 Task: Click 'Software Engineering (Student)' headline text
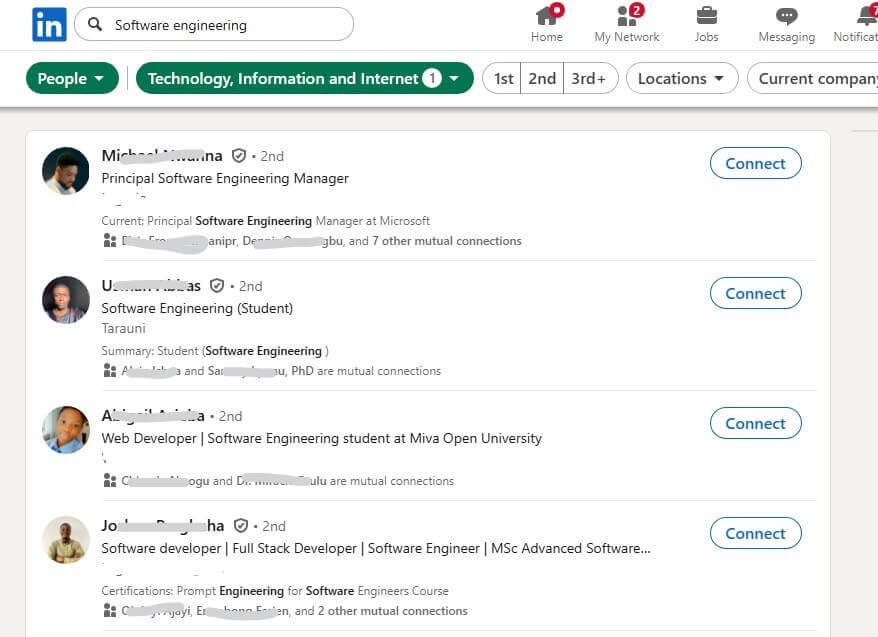tap(197, 308)
